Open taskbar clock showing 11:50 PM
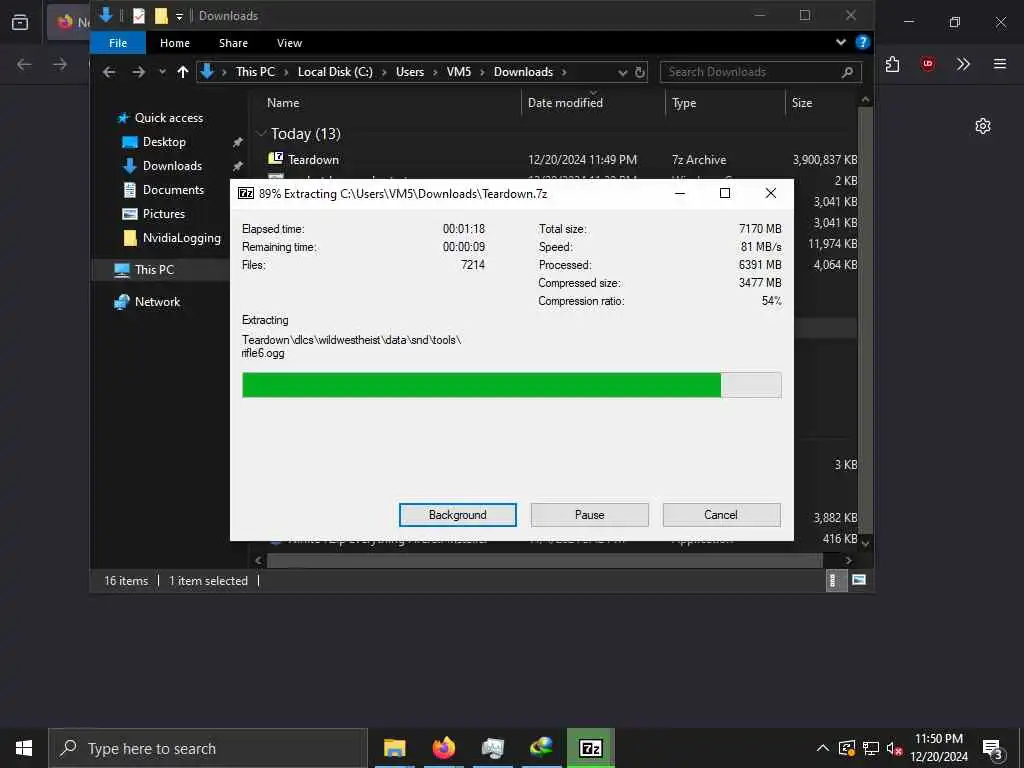 point(938,748)
